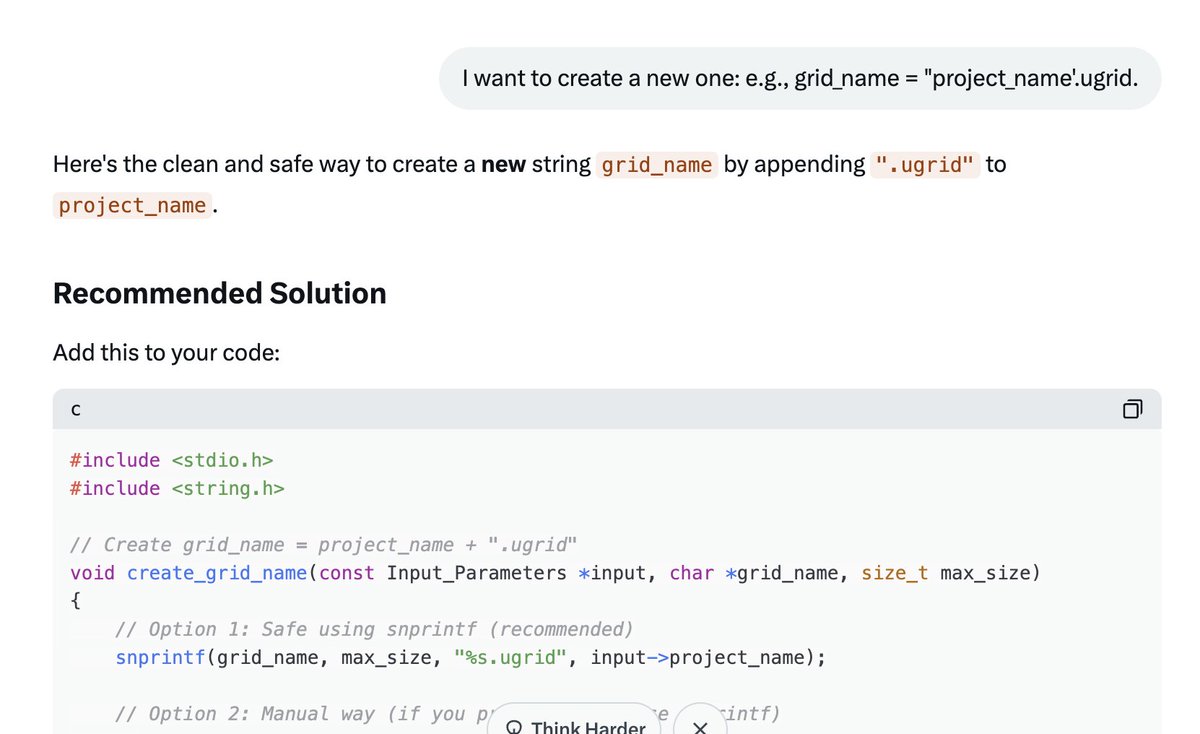Dismiss the Think Harder prompt with X
Viewport: 1200px width, 734px height.
pos(700,727)
